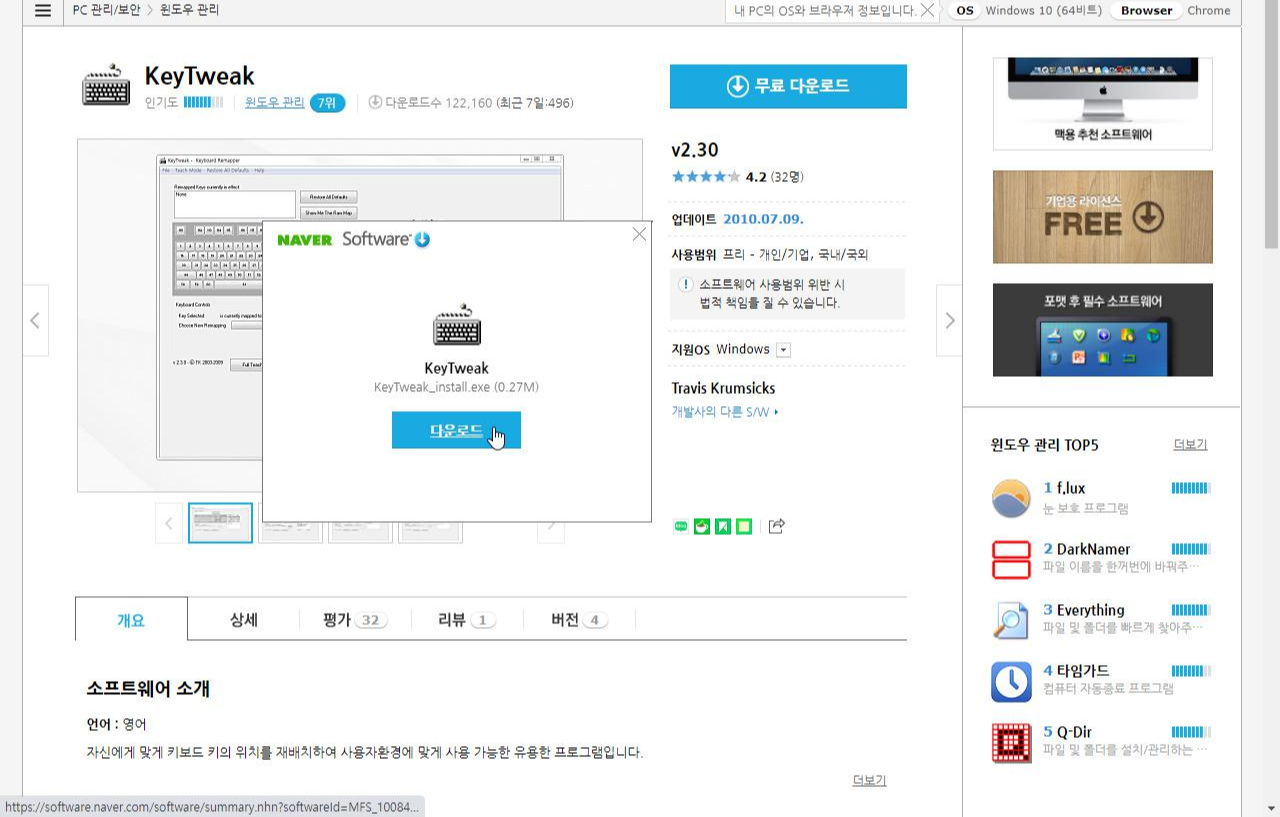The width and height of the screenshot is (1280, 817).
Task: Click 더보기 under software description
Action: [x=869, y=780]
